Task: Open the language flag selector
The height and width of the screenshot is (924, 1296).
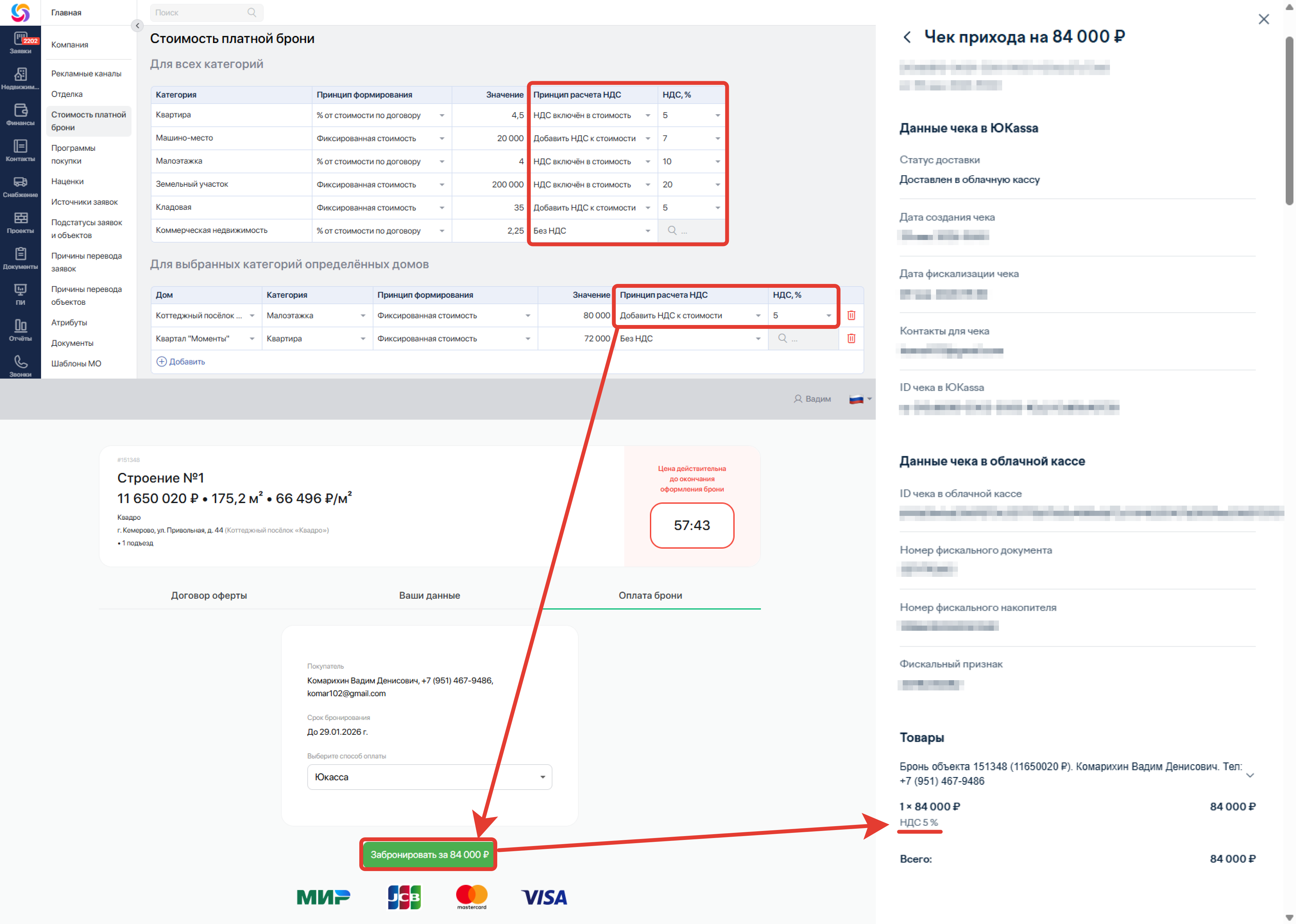Action: 860,399
